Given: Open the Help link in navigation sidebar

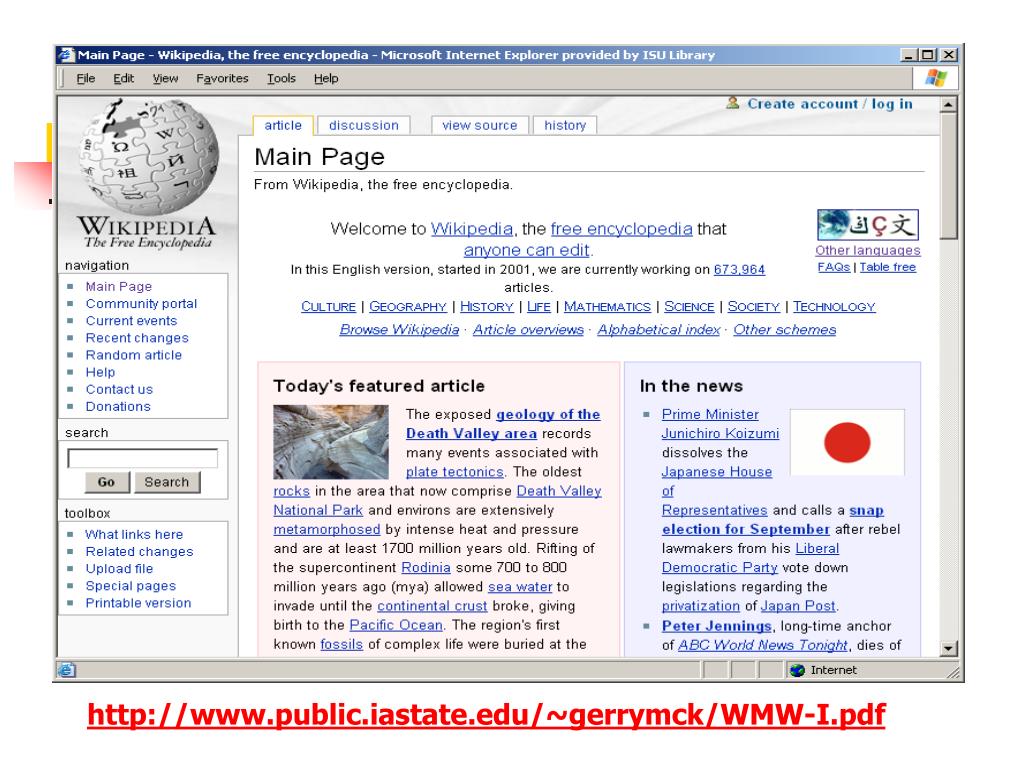Looking at the screenshot, I should [100, 372].
